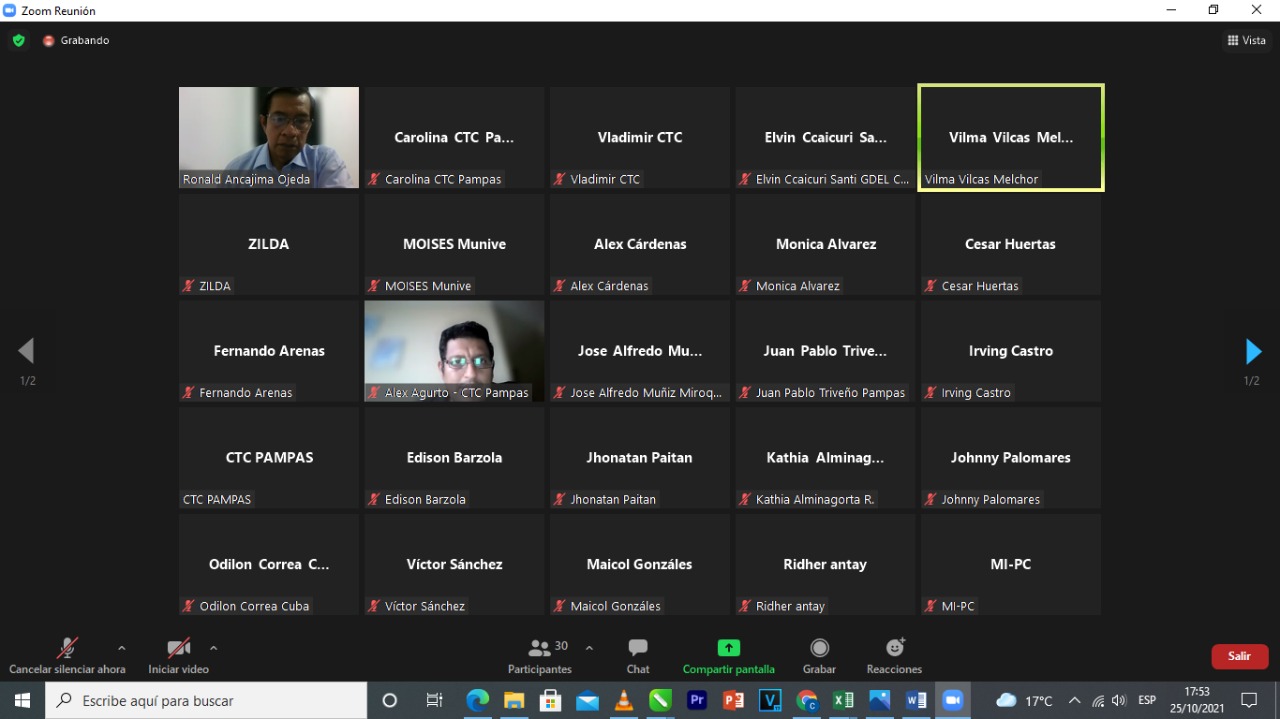The image size is (1280, 719).
Task: Select Ronald Ancajima Ojeda's video tile
Action: click(x=268, y=137)
